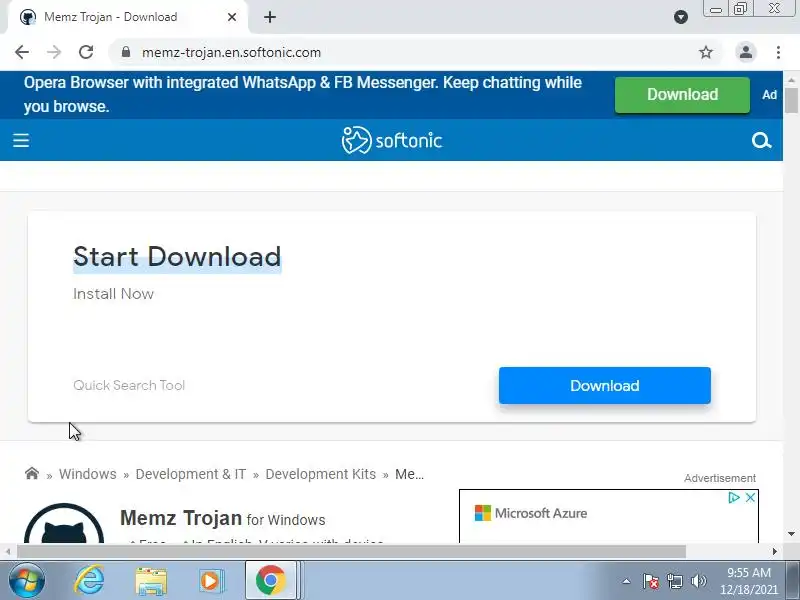Click the horizontal scrollbar right arrow

(x=775, y=552)
